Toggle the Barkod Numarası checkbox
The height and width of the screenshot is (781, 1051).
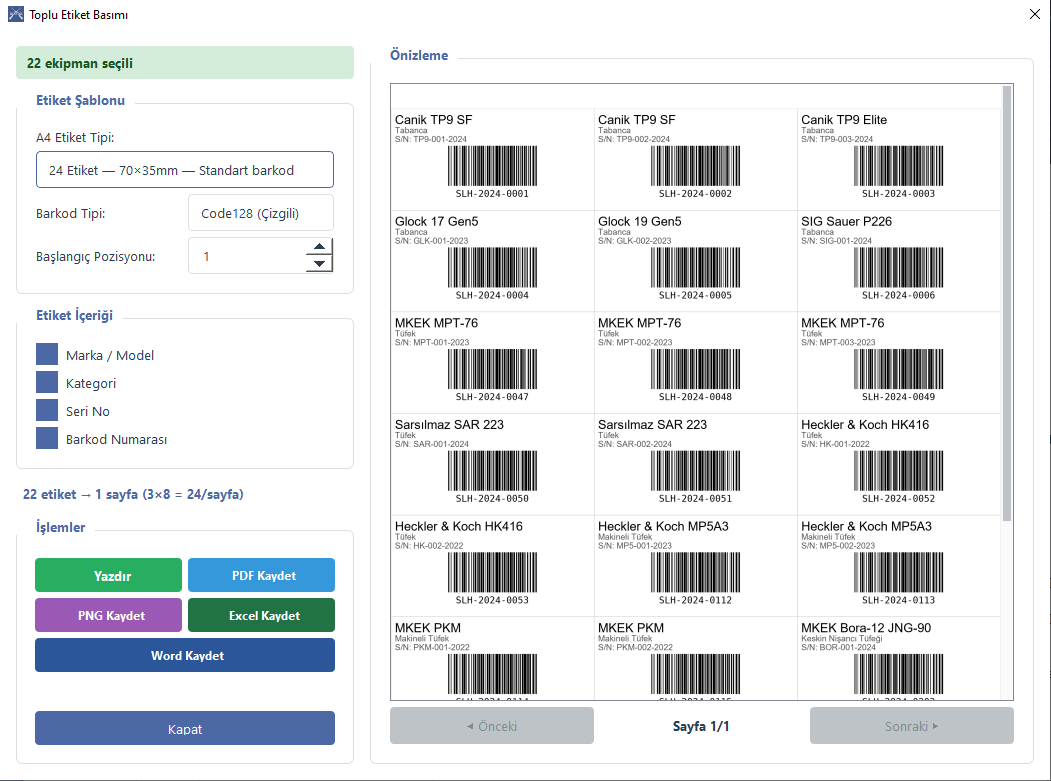(x=47, y=438)
